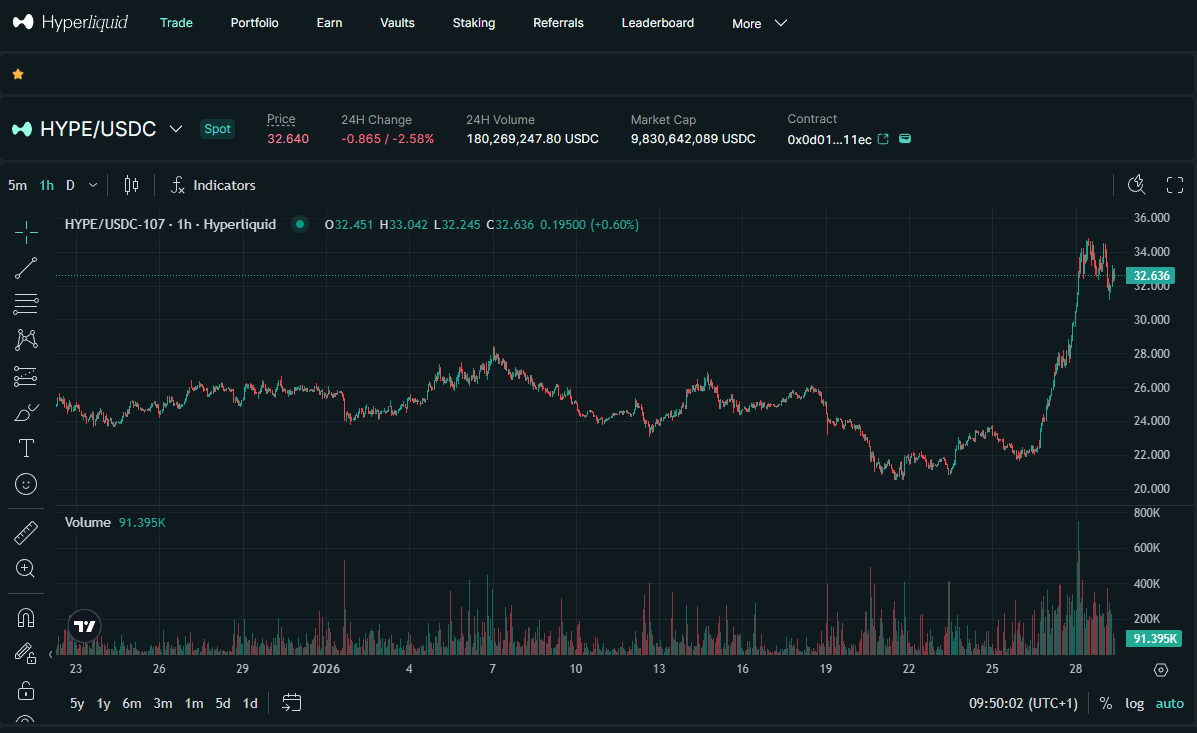
Task: Click the 24H Volume value 180,269,247.80 USDC
Action: (x=532, y=139)
